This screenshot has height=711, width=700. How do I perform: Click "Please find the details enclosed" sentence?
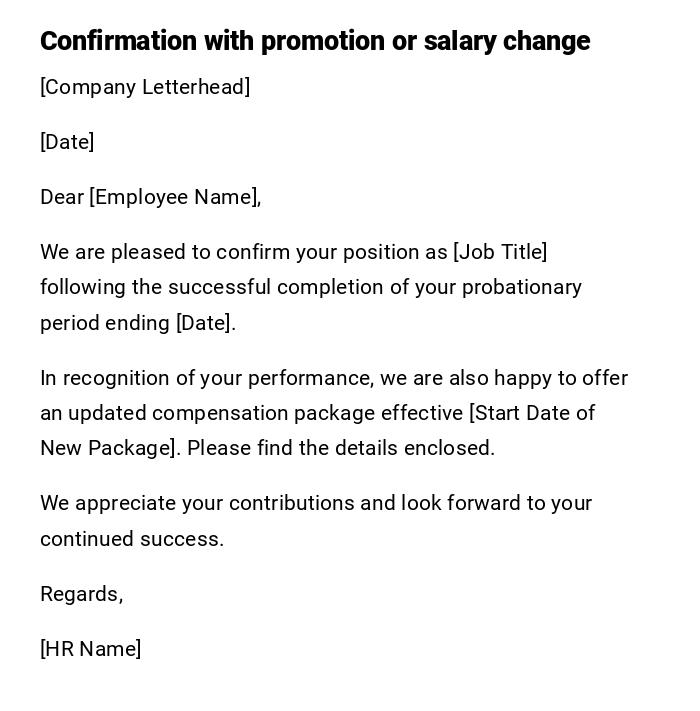(x=340, y=448)
